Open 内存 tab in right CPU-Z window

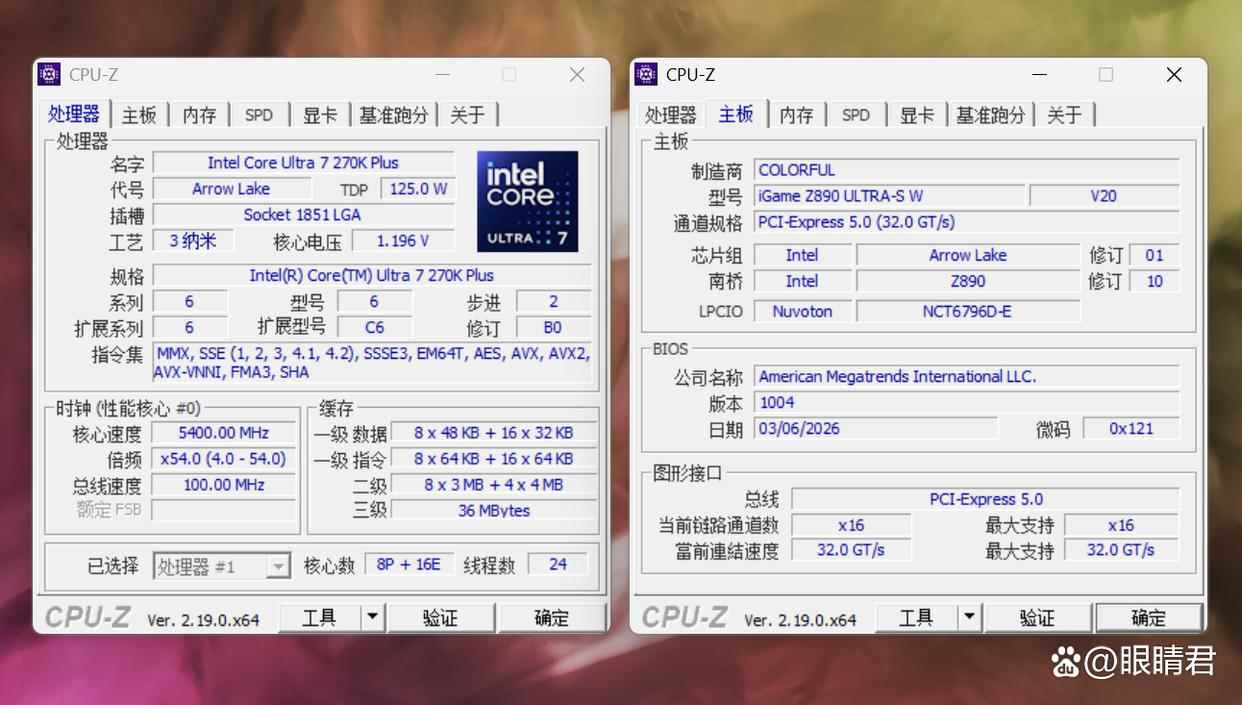[x=796, y=115]
